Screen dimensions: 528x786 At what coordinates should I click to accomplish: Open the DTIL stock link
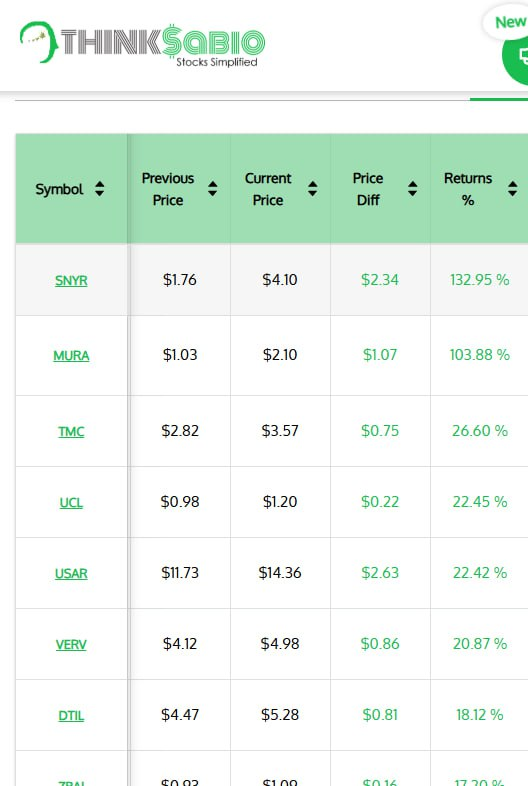pos(71,716)
